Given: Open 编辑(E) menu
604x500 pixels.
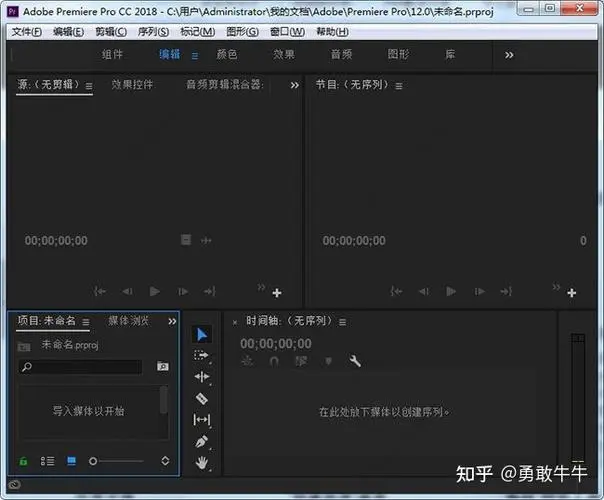Looking at the screenshot, I should [69, 32].
